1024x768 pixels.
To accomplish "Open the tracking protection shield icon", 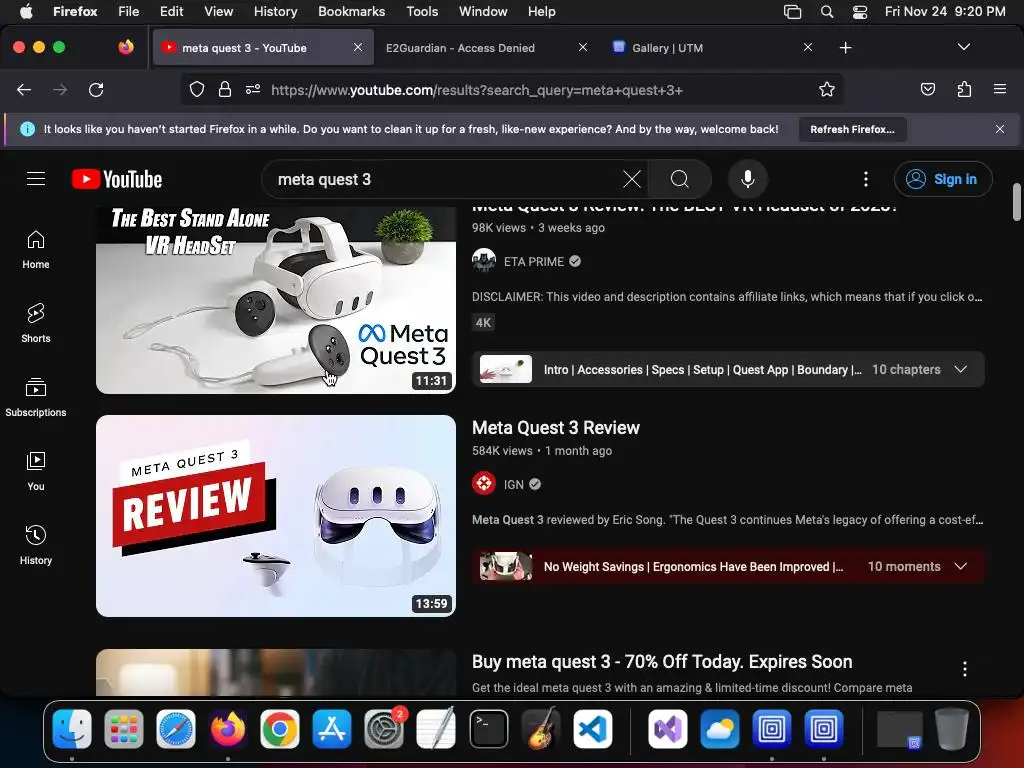I will coord(197,90).
